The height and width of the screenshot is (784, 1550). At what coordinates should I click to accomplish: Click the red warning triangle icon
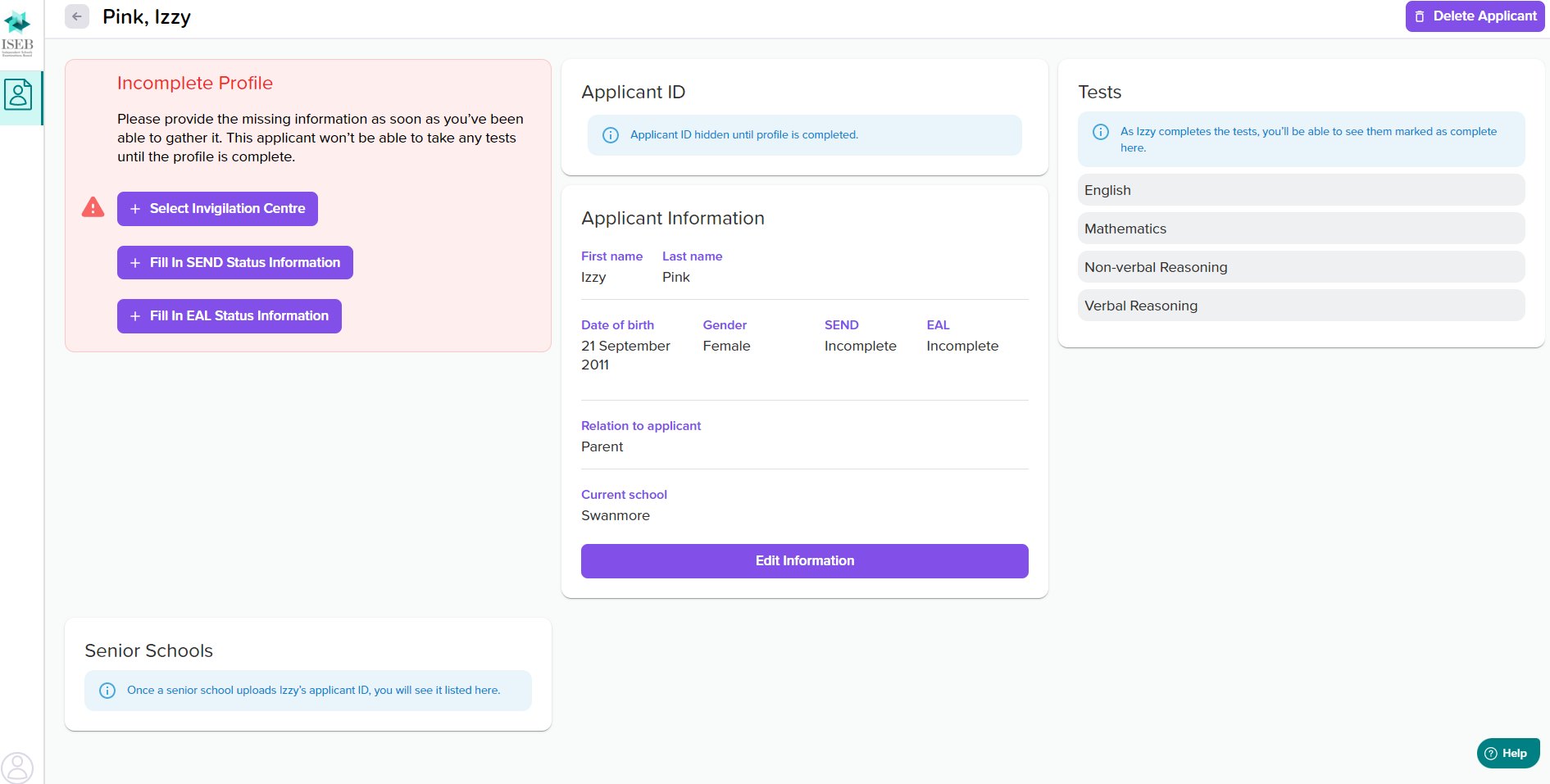(x=93, y=207)
